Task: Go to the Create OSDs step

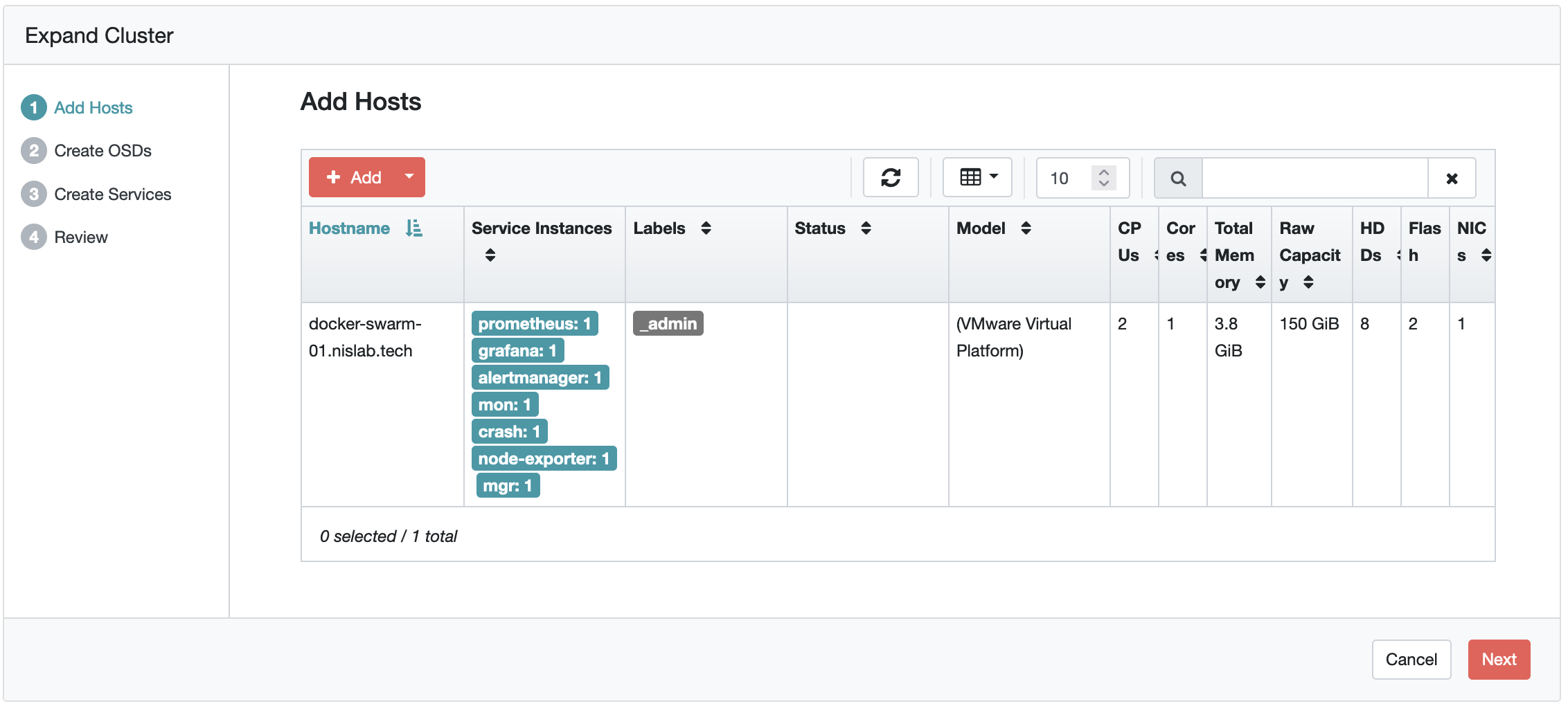Action: click(x=103, y=151)
